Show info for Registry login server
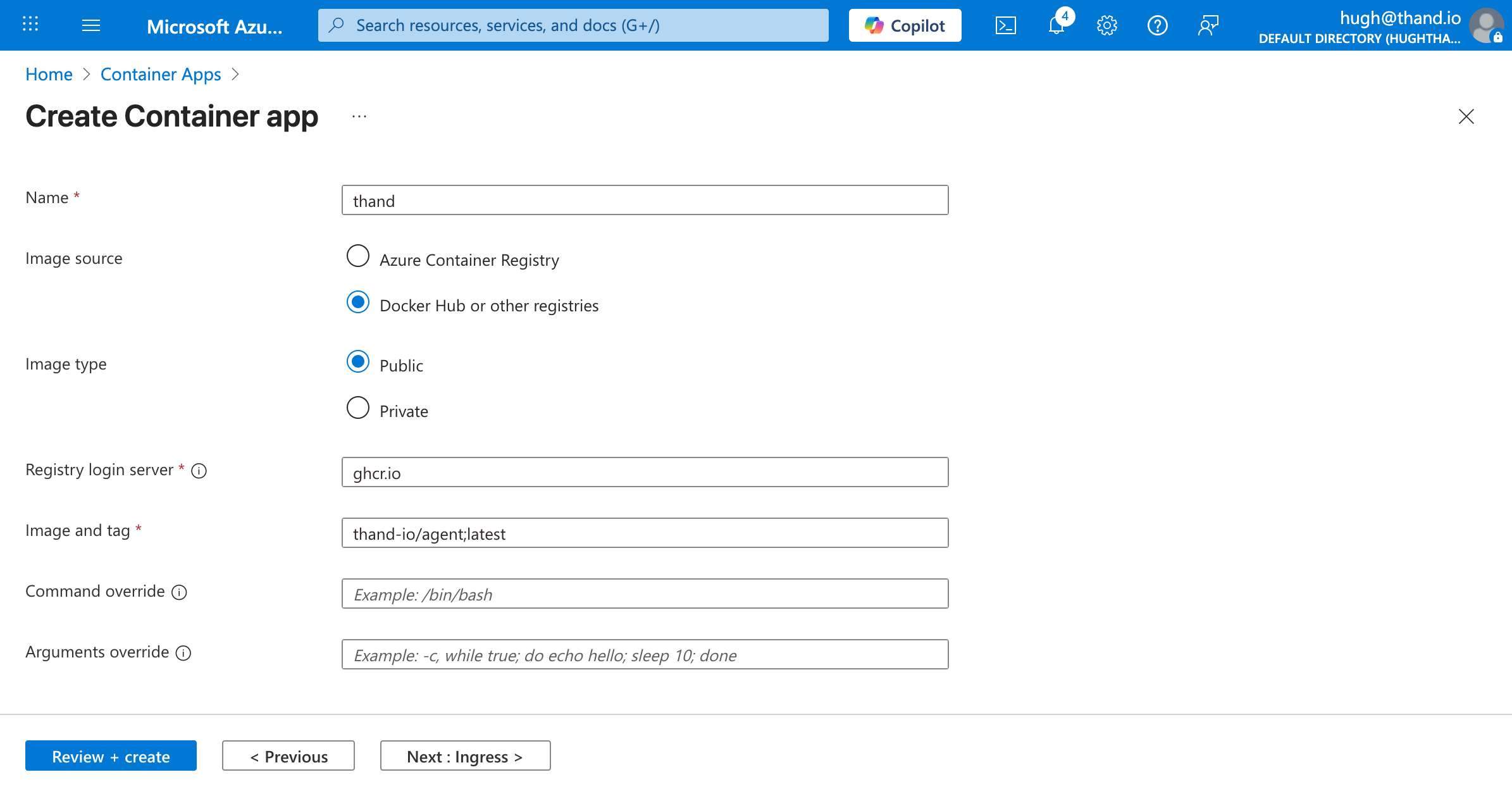1512x796 pixels. tap(199, 471)
